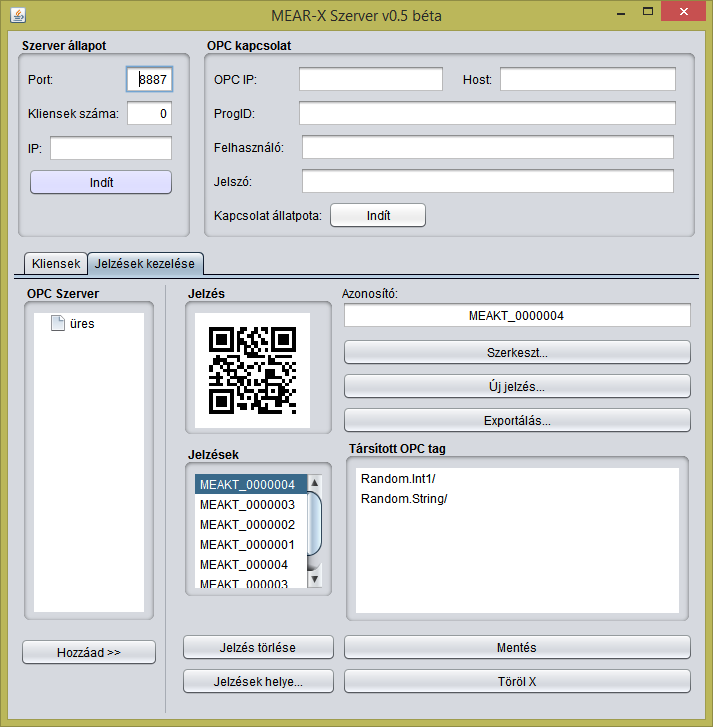Click the Exportálás... button
Image resolution: width=713 pixels, height=727 pixels.
pyautogui.click(x=517, y=421)
